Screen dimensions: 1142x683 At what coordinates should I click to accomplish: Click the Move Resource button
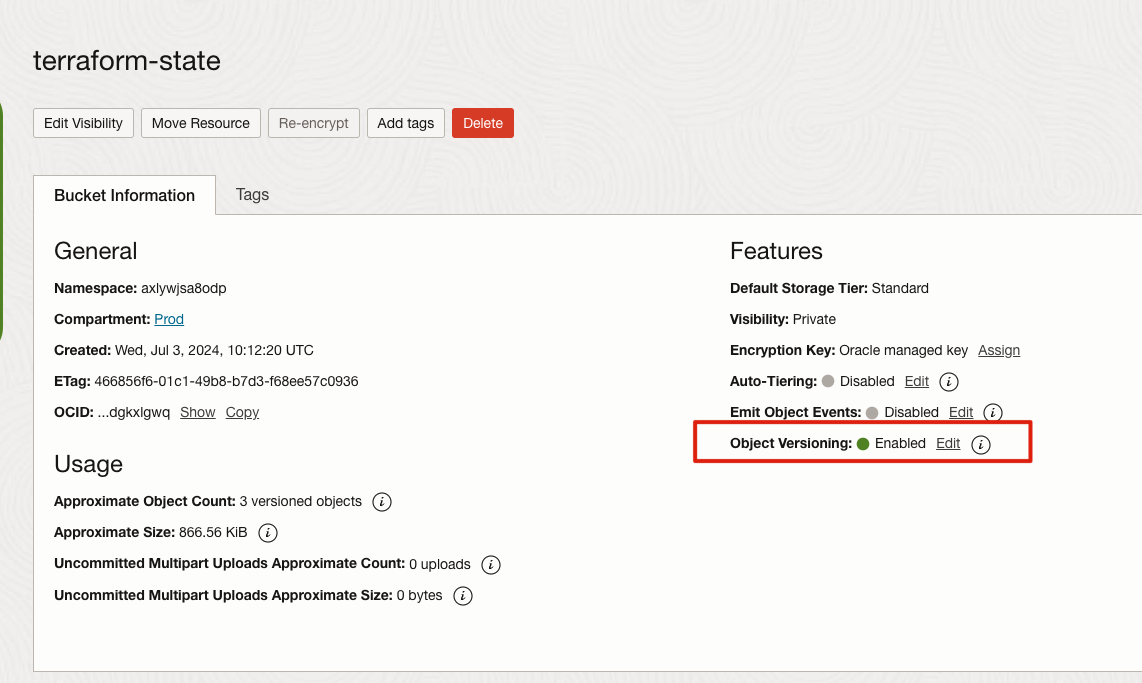(x=201, y=123)
